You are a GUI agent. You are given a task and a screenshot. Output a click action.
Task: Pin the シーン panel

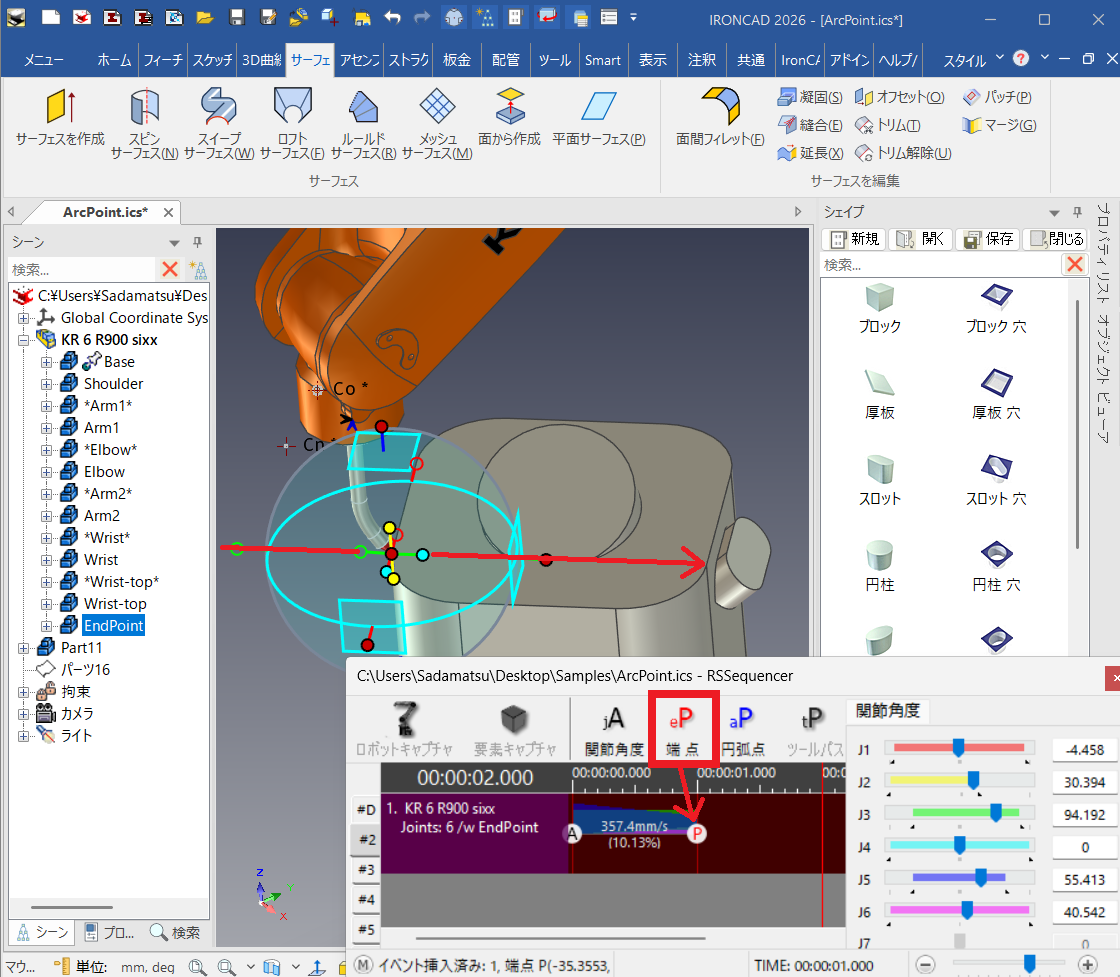pyautogui.click(x=197, y=243)
